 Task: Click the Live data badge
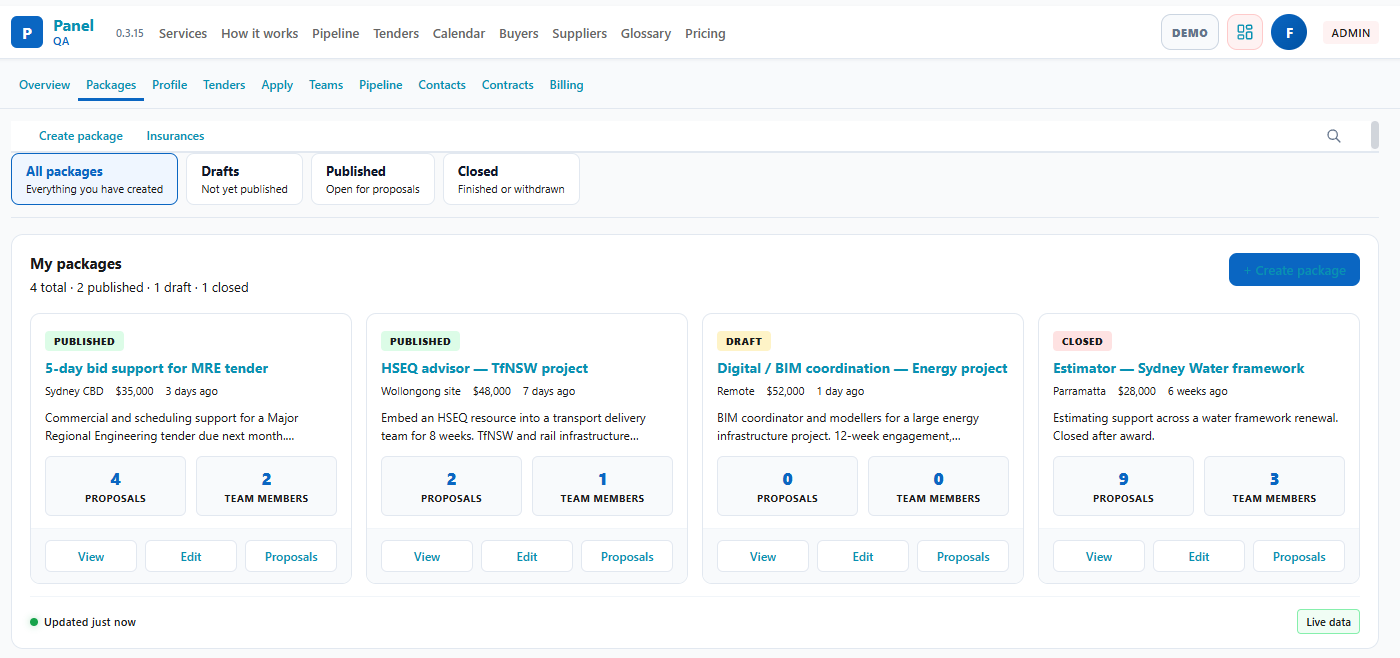pos(1328,622)
